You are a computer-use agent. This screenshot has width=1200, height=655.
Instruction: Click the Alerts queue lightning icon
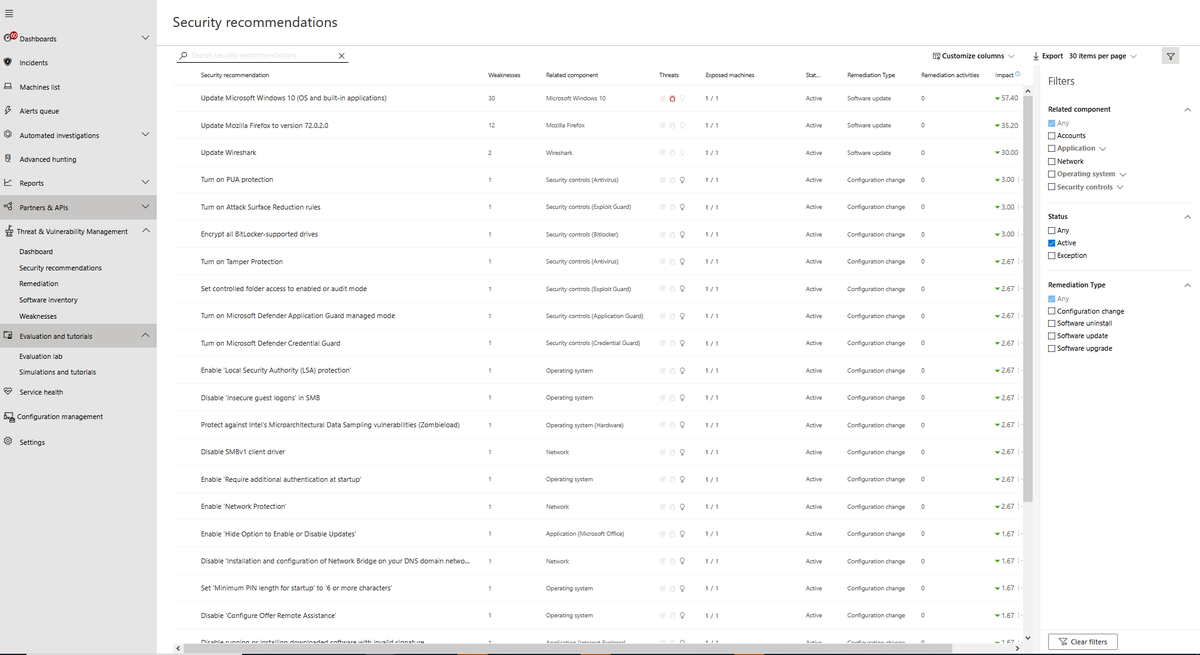[8, 110]
